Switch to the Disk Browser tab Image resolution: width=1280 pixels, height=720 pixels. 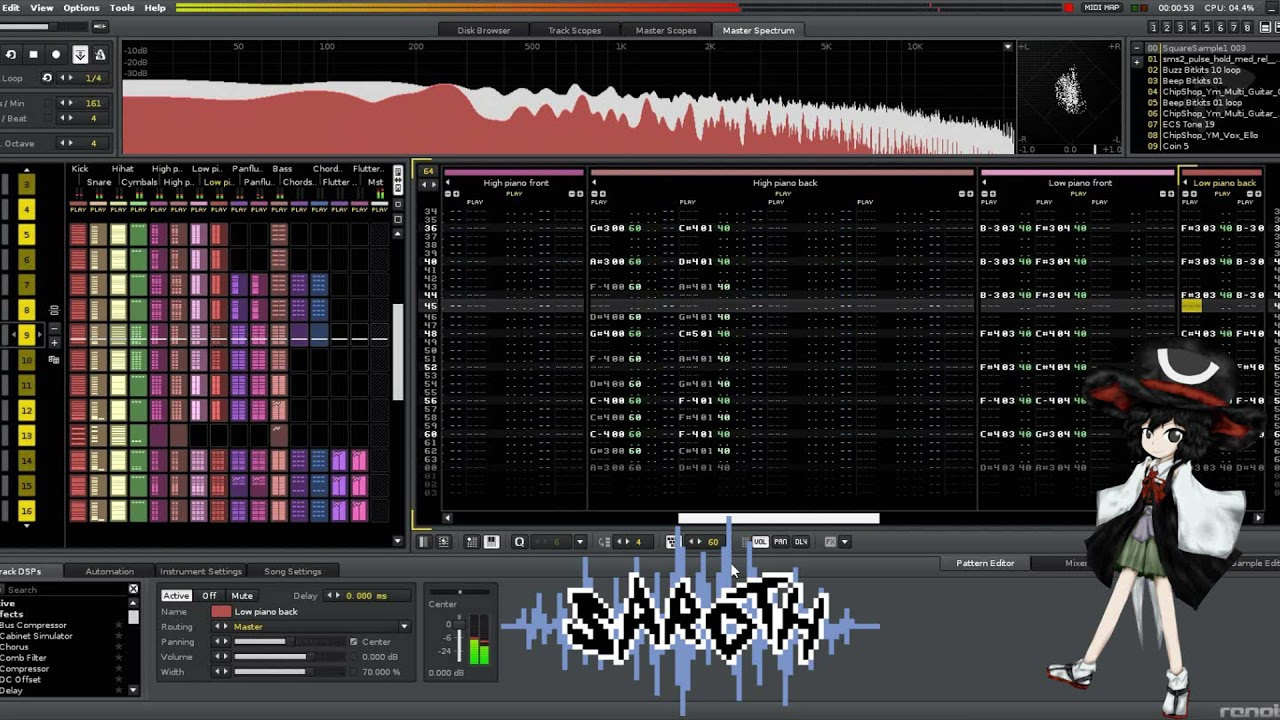[x=484, y=30]
